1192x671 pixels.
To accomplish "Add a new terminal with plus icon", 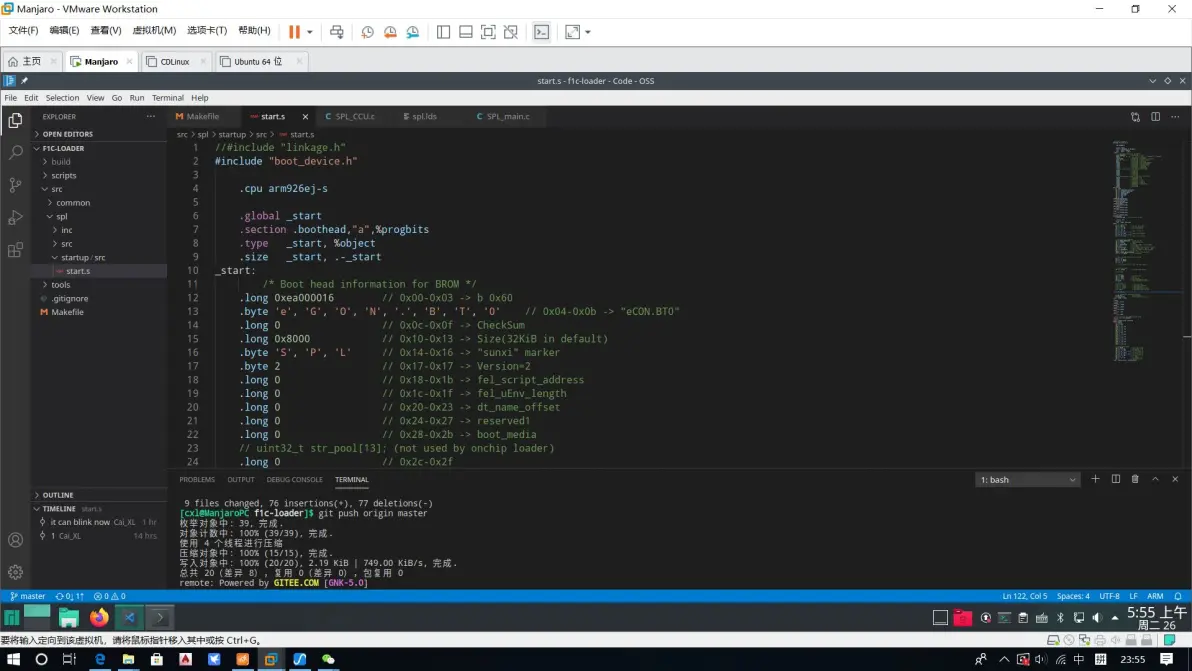I will coord(1095,479).
